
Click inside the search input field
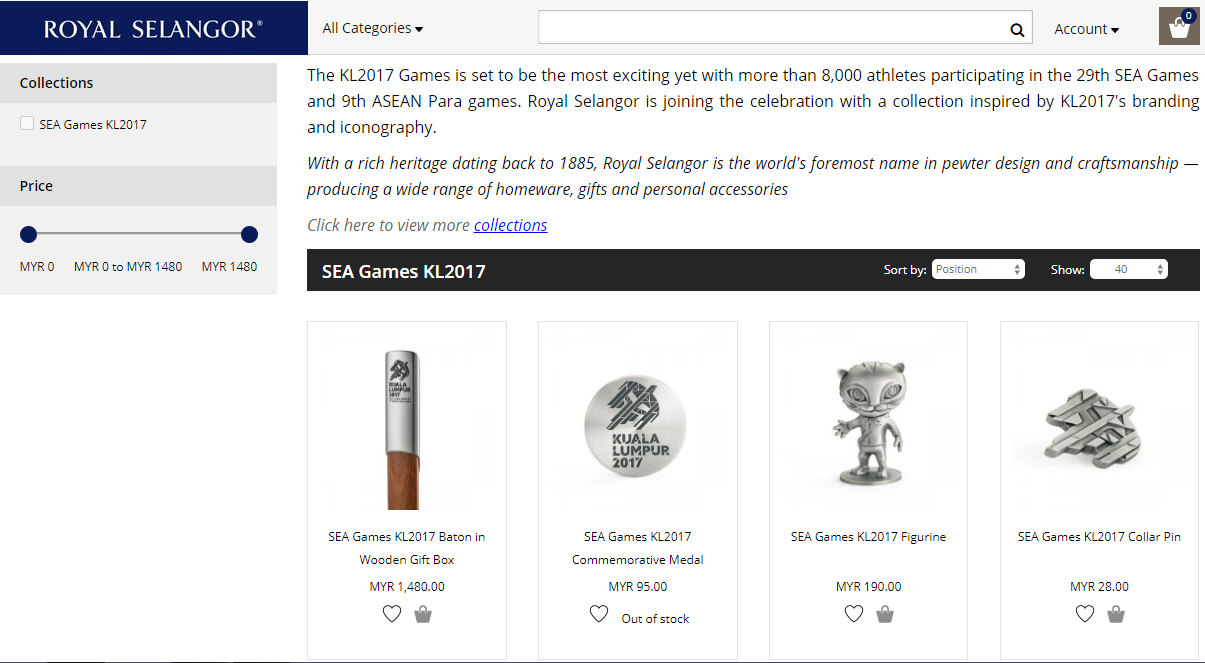770,28
